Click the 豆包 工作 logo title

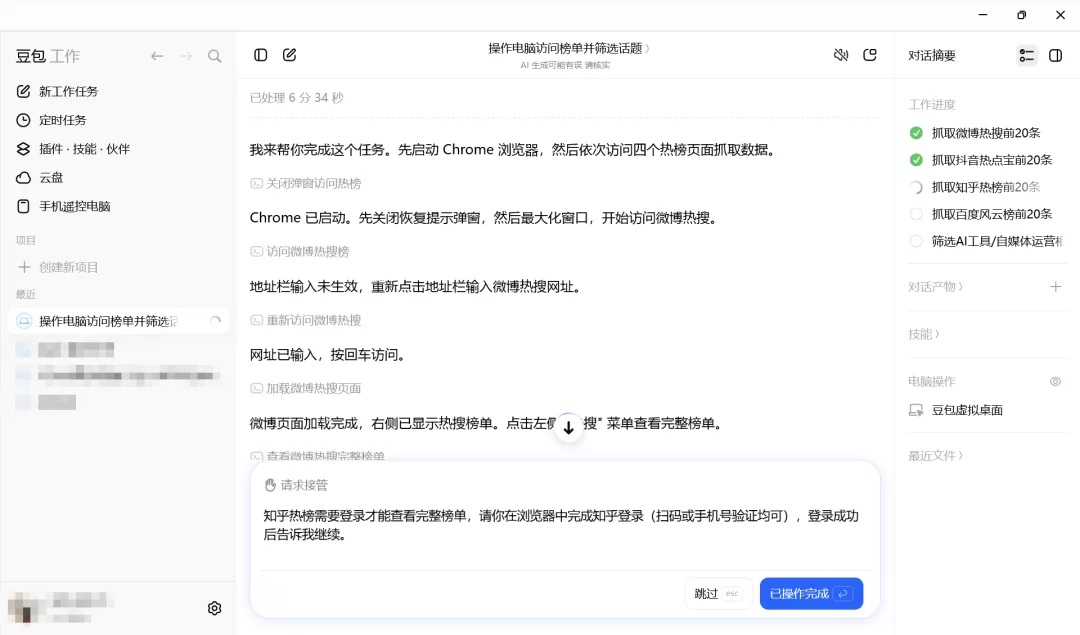point(48,56)
